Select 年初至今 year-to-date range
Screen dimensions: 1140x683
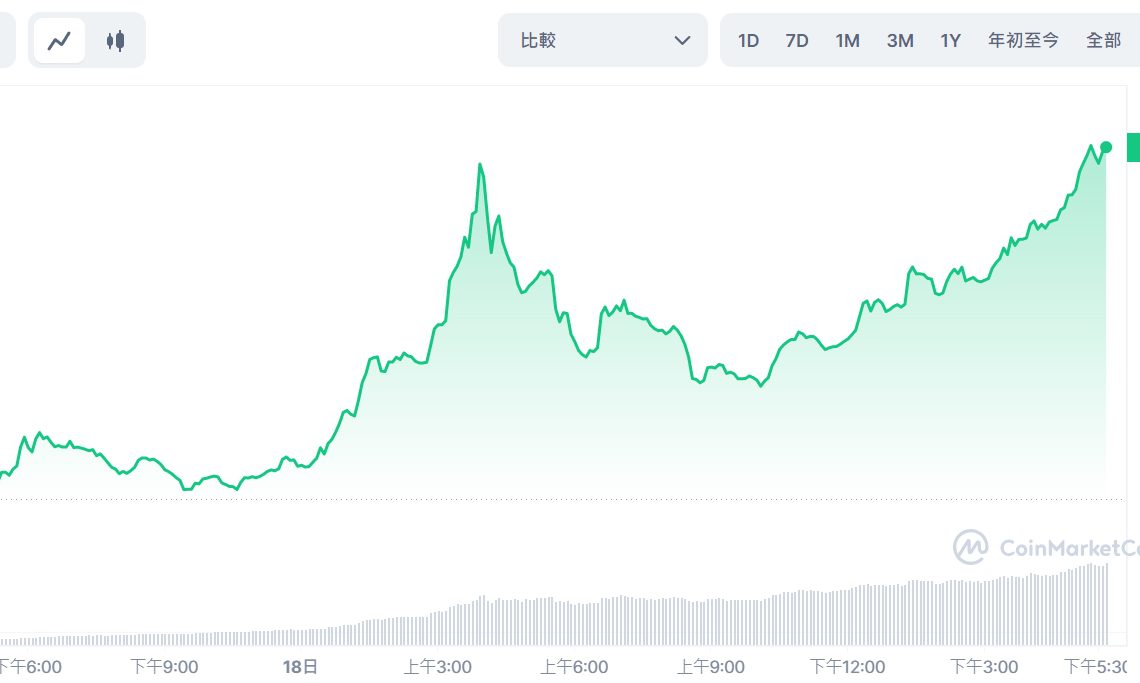[1023, 41]
